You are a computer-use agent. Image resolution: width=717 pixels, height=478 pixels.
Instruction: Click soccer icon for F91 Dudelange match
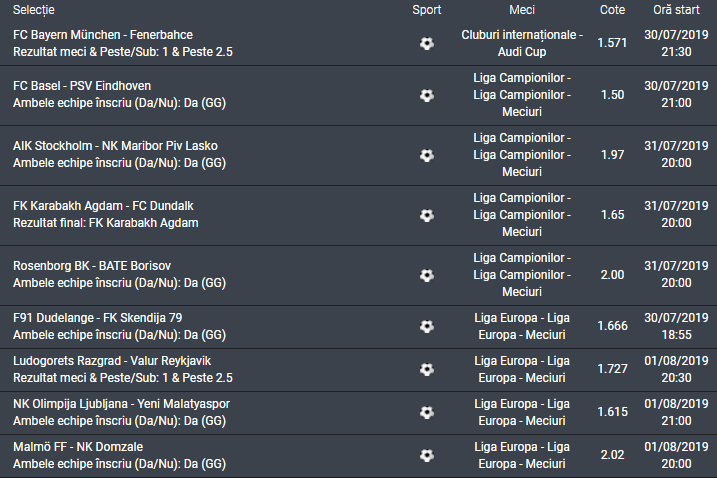[427, 326]
